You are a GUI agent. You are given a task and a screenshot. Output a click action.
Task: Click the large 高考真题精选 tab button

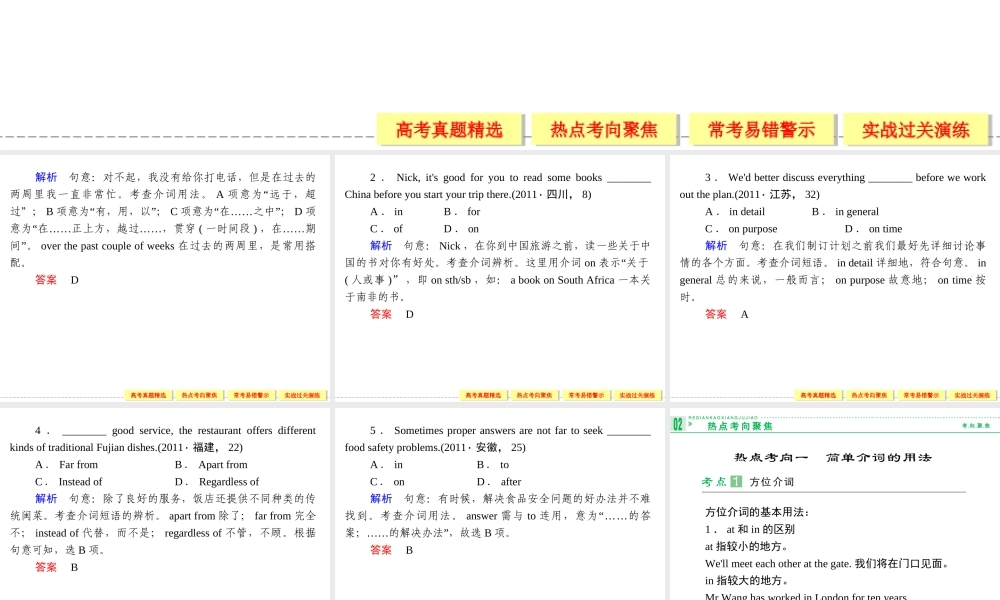449,129
